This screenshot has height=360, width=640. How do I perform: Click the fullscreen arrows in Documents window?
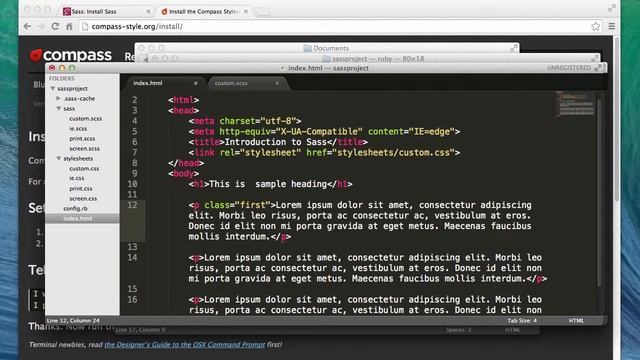click(x=513, y=48)
